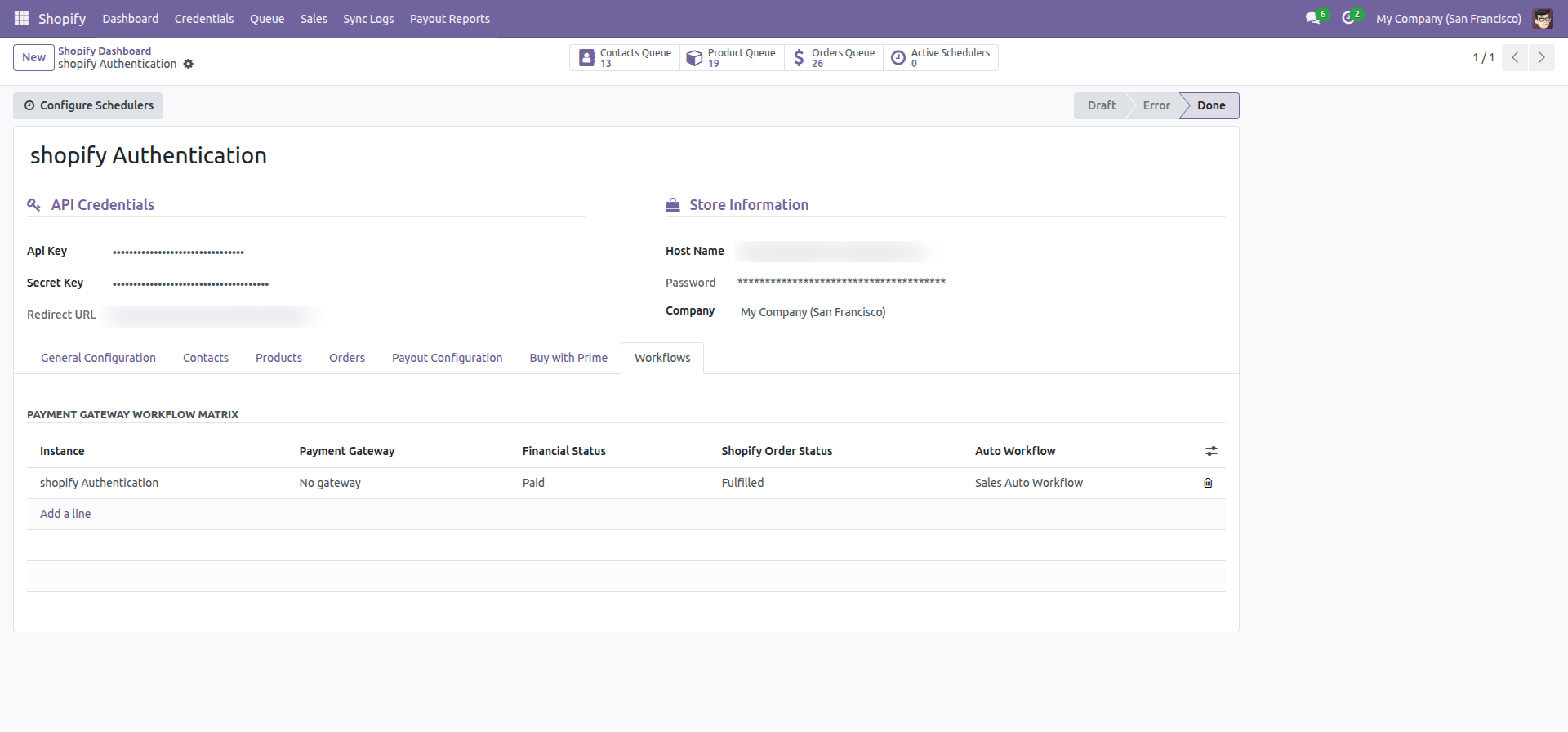1568x732 pixels.
Task: Delete the shopify Authentication workflow row
Action: coord(1208,483)
